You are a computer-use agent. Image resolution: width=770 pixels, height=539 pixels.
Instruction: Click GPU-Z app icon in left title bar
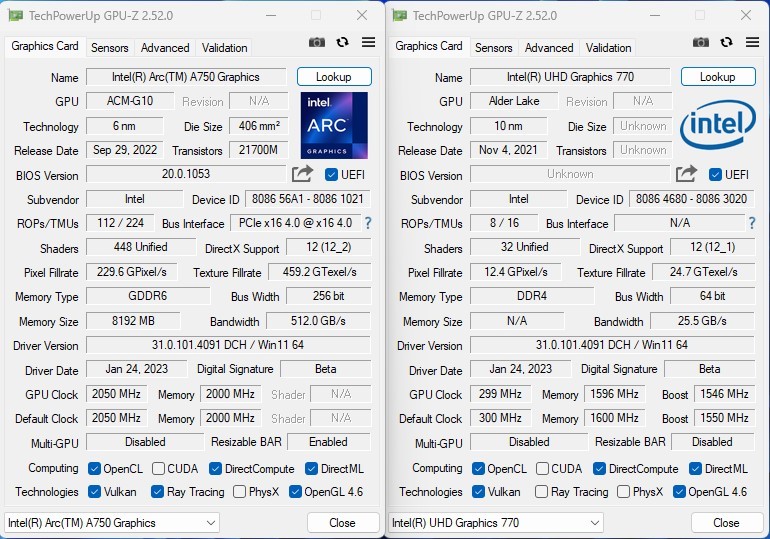[16, 16]
